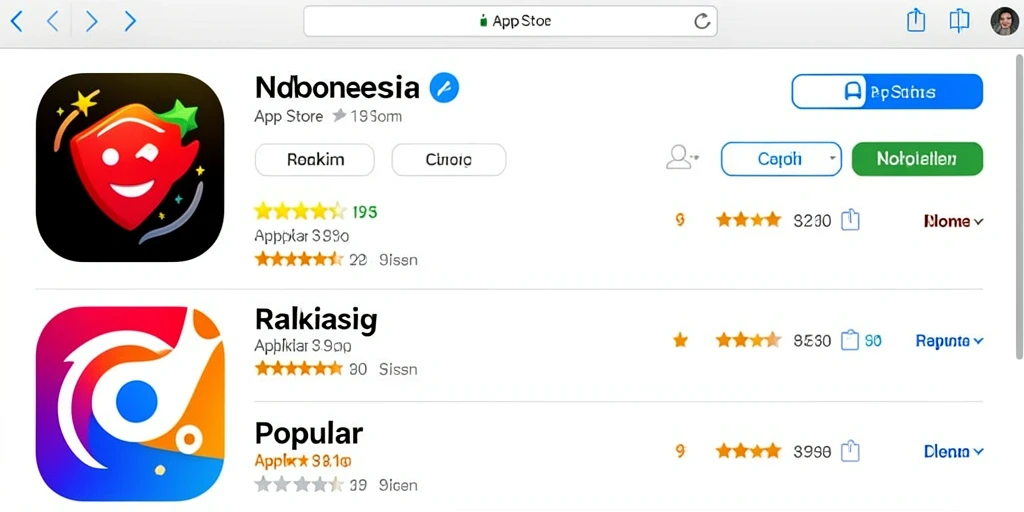Open the Cajoih dropdown
The image size is (1024, 512).
coord(781,159)
